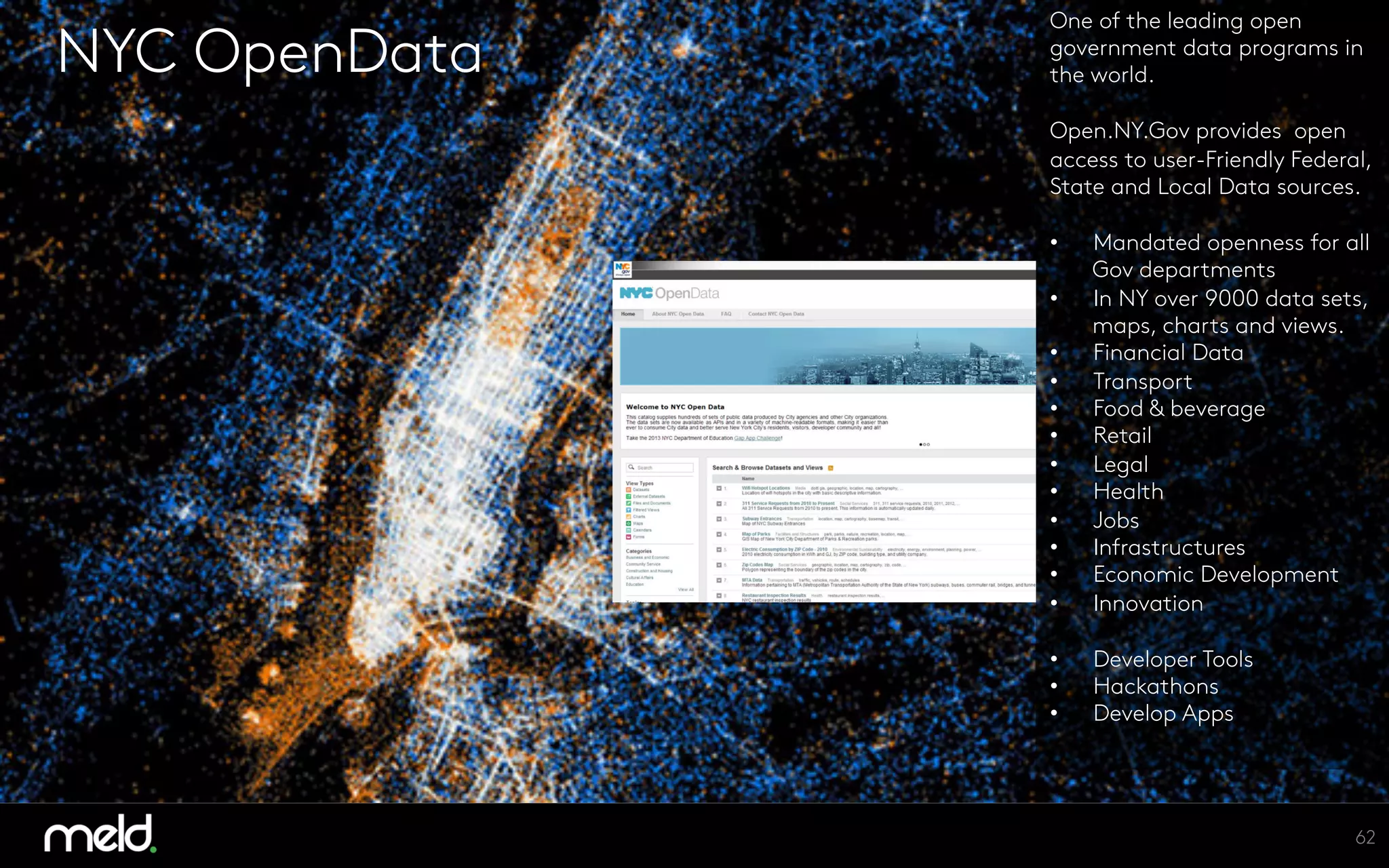This screenshot has height=868, width=1389.
Task: Click the 'Welcome to NYC Open Data' heading
Action: [x=675, y=407]
